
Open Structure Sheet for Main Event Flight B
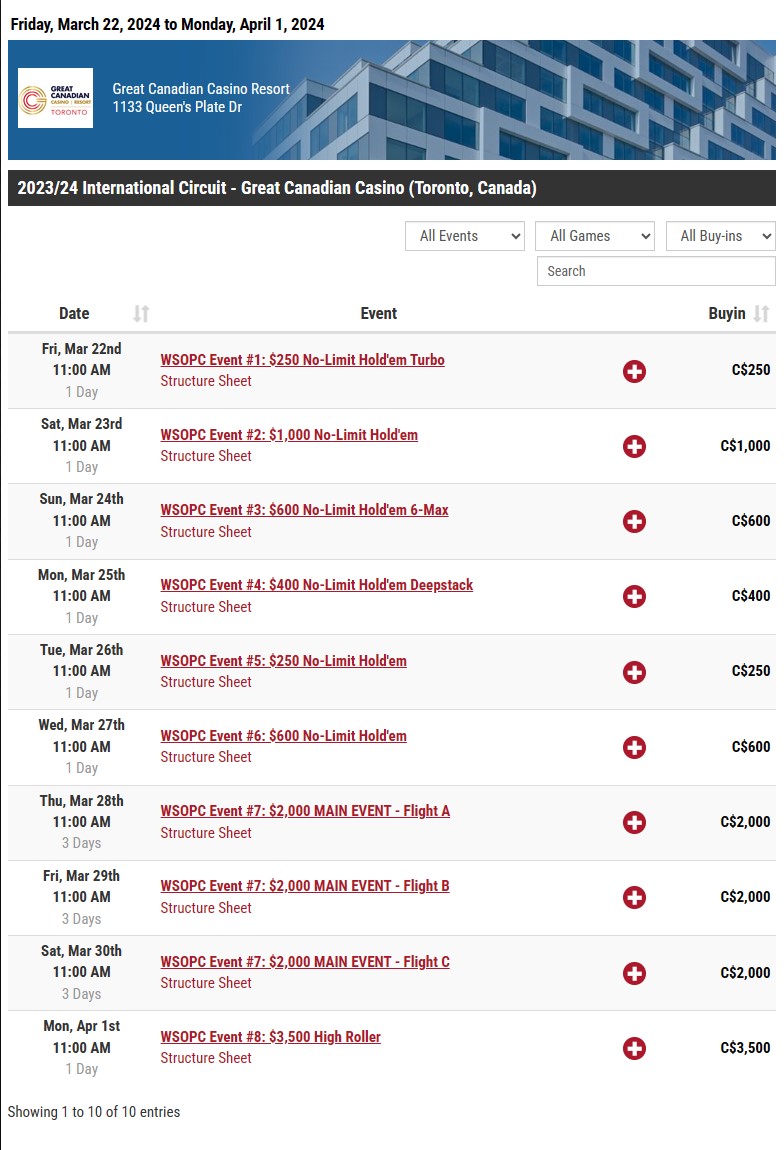(x=206, y=908)
